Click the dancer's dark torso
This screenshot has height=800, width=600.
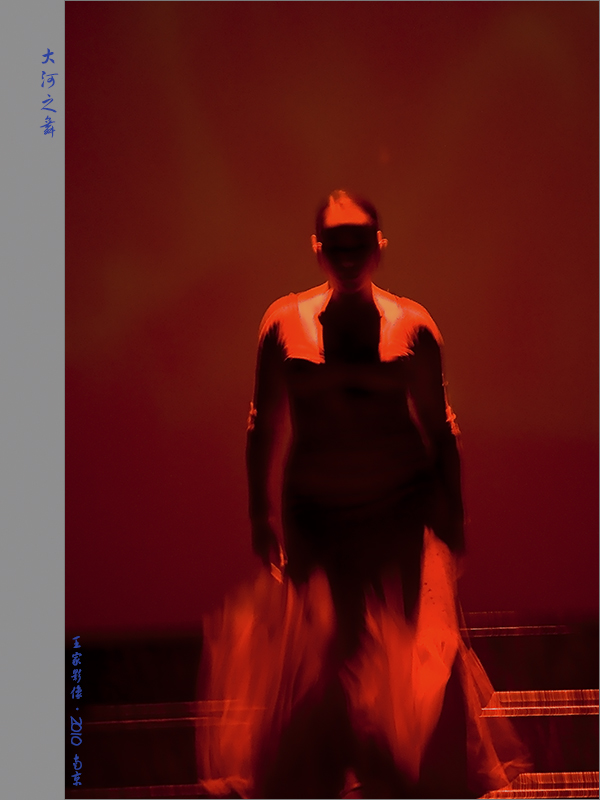(x=350, y=430)
